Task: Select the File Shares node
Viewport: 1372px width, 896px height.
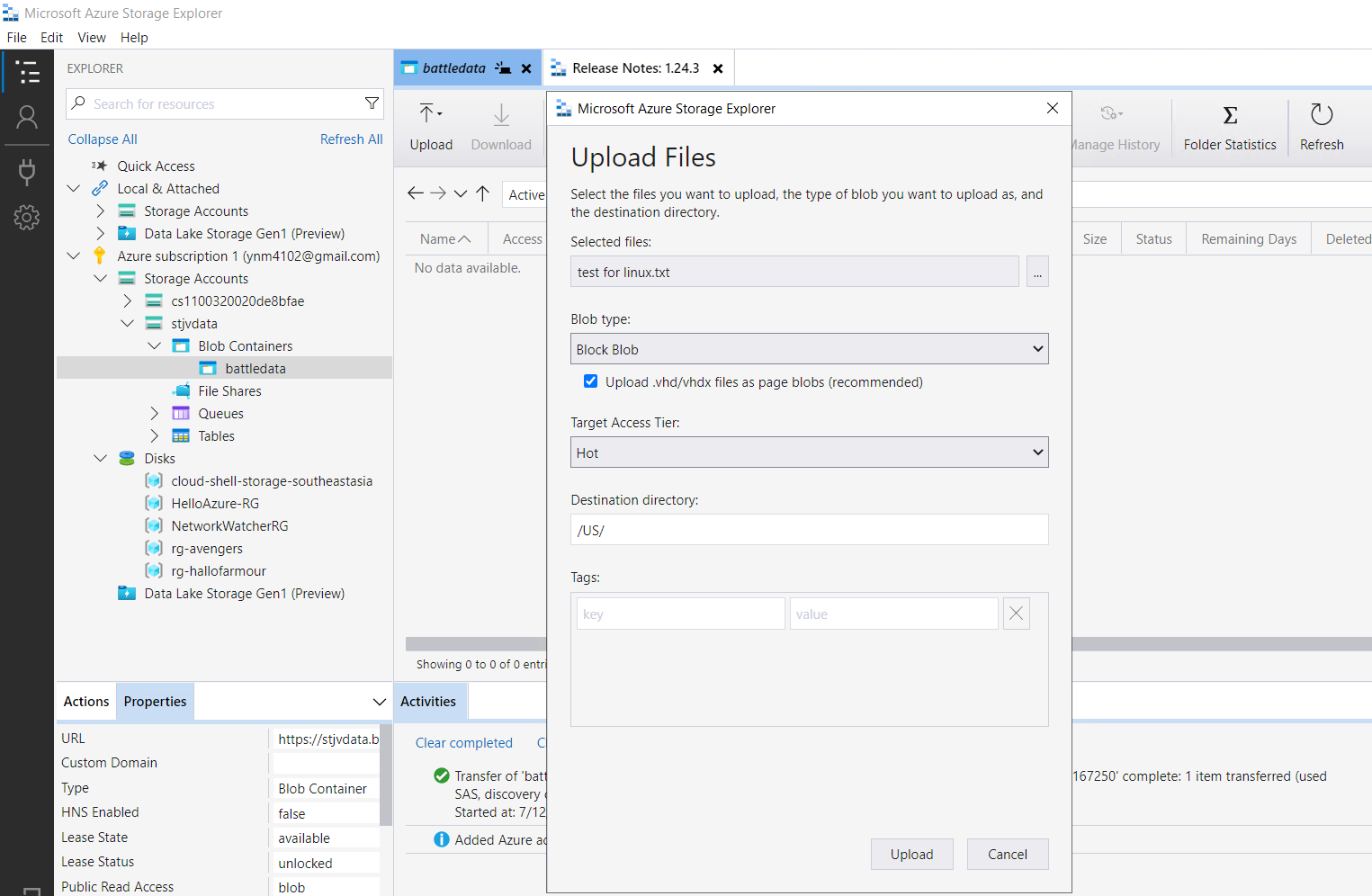Action: [x=229, y=390]
